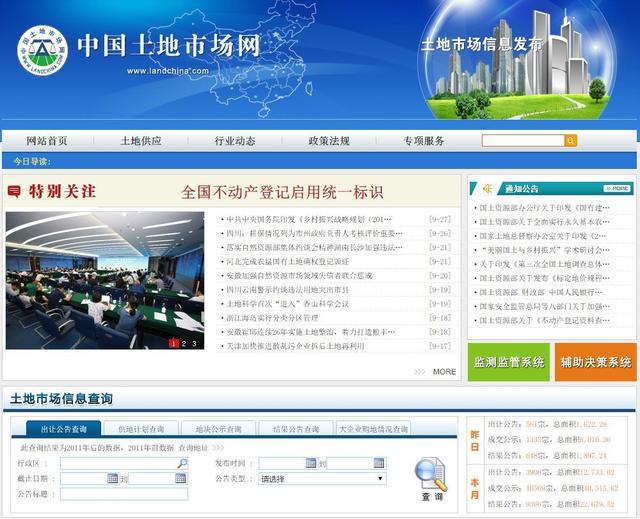
Task: Open notice 关于印发《第三次全国土地调查总体…
Action: coord(544,264)
